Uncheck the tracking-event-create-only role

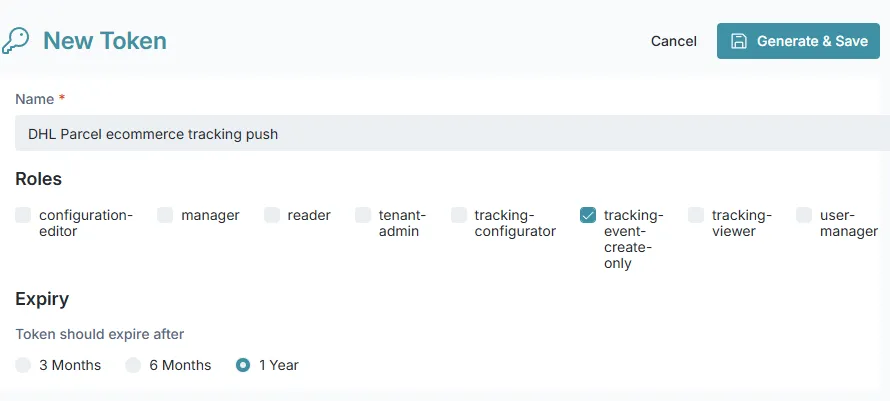coord(588,215)
